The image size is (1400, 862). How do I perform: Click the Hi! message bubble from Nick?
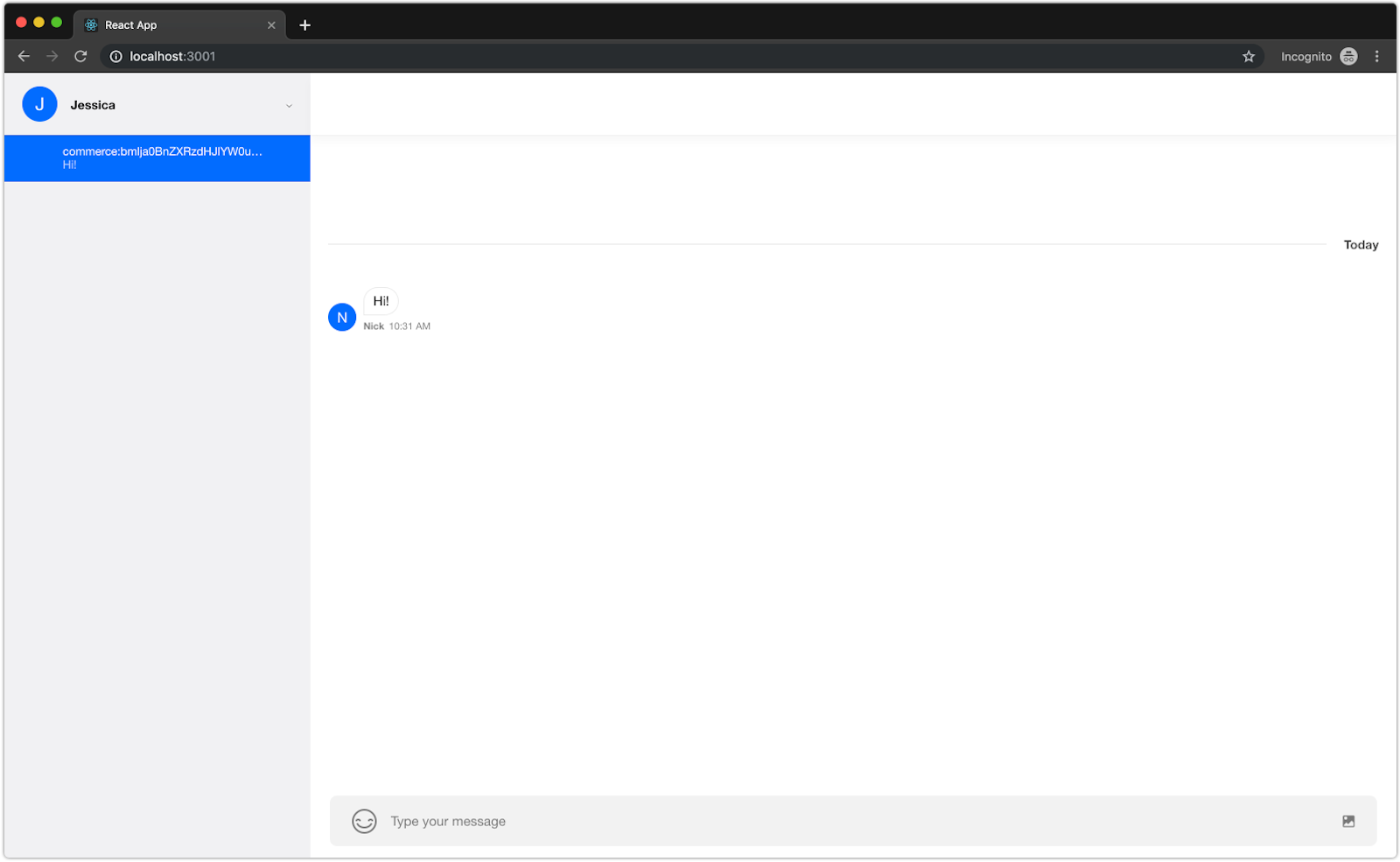click(x=380, y=301)
